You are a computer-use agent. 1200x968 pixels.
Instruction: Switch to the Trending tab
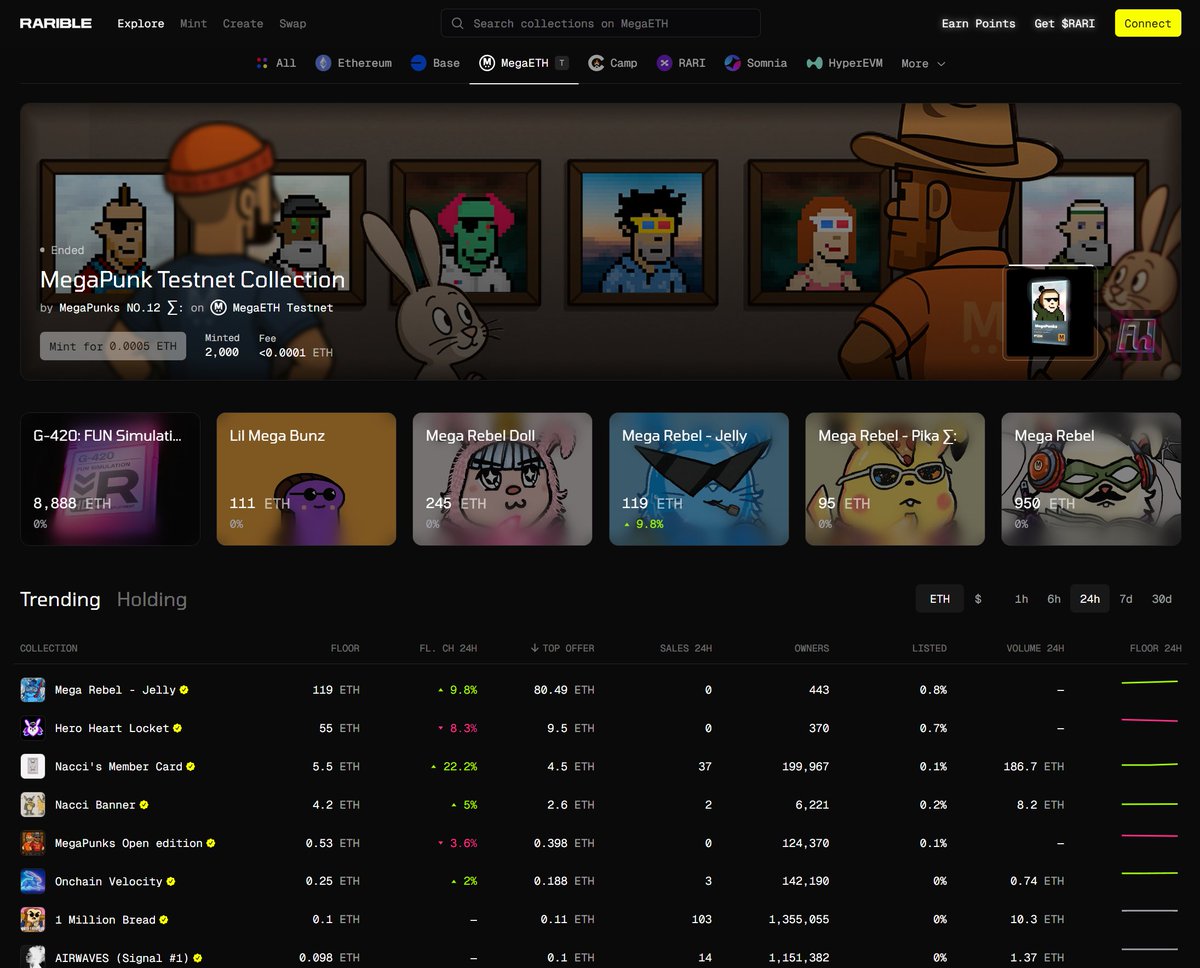60,599
